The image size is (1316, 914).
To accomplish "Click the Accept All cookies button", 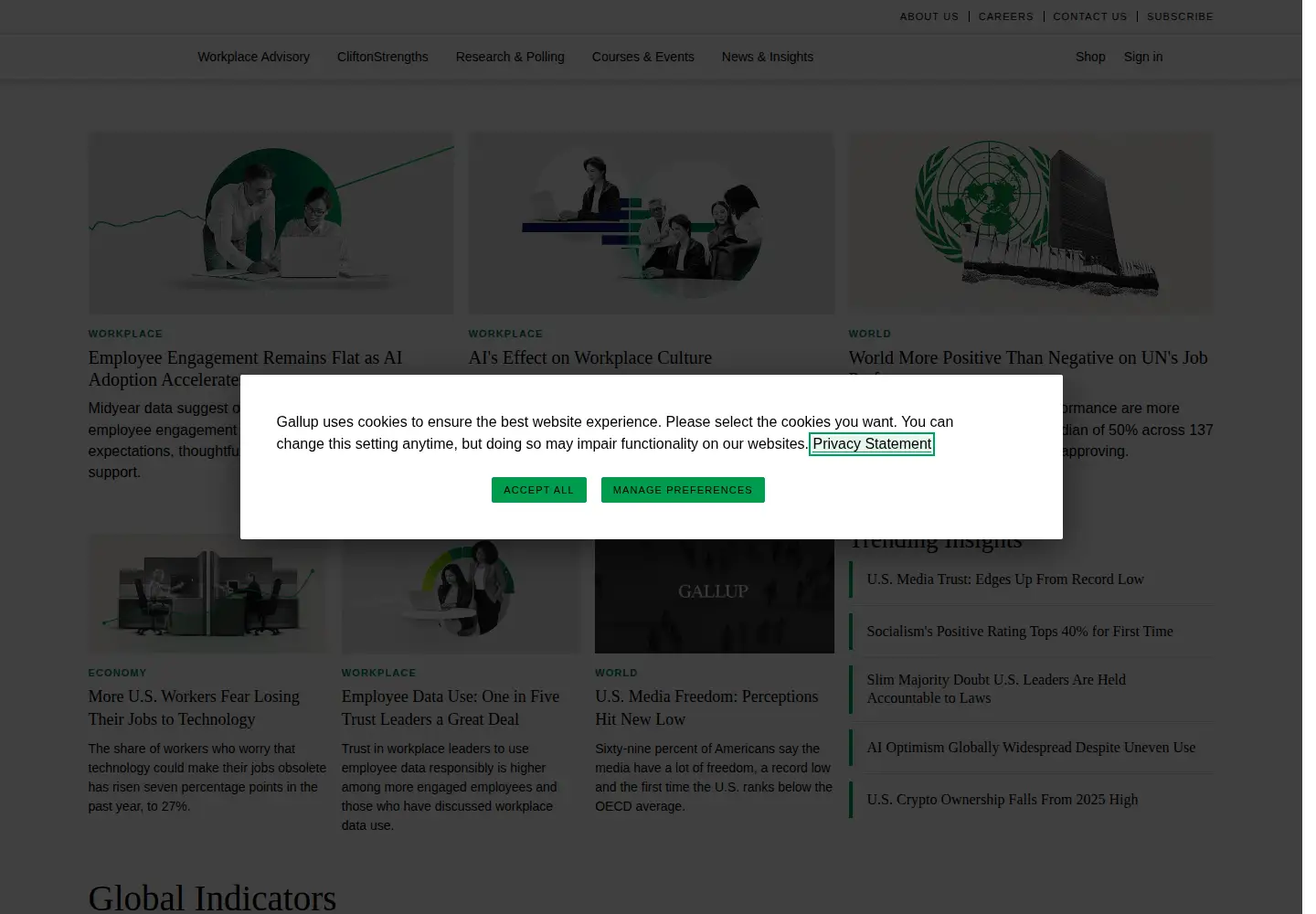I will point(538,490).
